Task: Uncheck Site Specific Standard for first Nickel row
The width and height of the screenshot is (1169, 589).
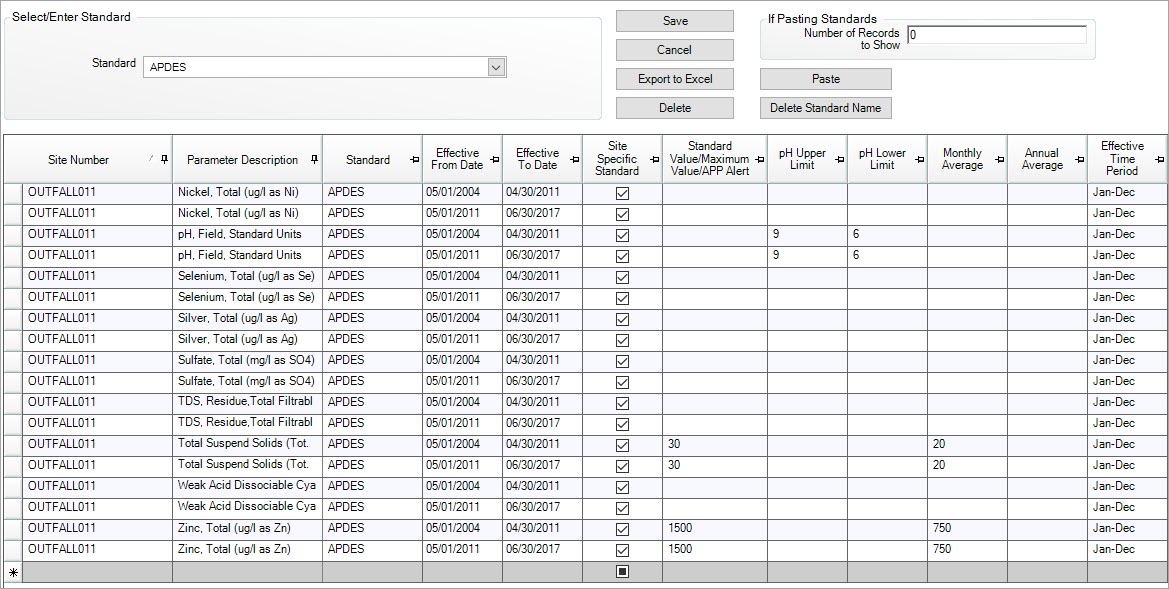Action: click(621, 191)
